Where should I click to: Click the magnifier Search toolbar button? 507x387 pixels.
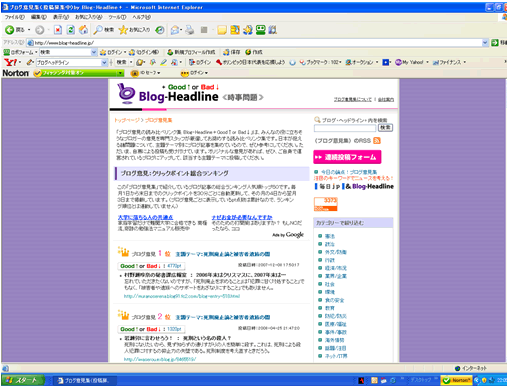coord(104,30)
